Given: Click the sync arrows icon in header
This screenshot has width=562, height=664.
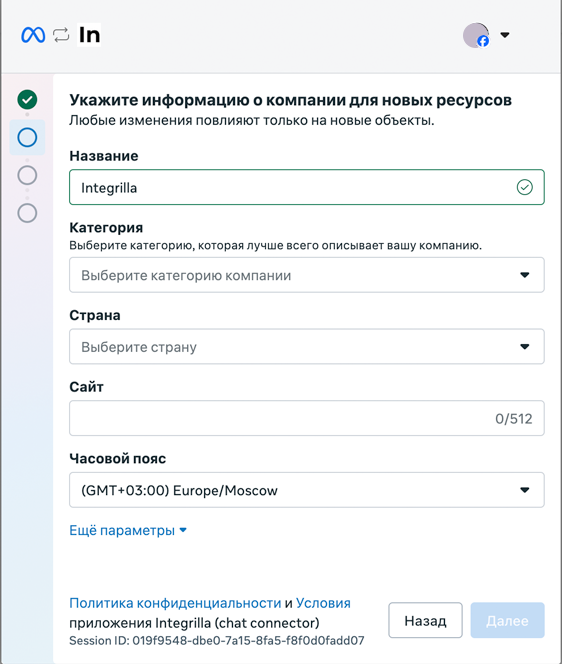Looking at the screenshot, I should 61,35.
